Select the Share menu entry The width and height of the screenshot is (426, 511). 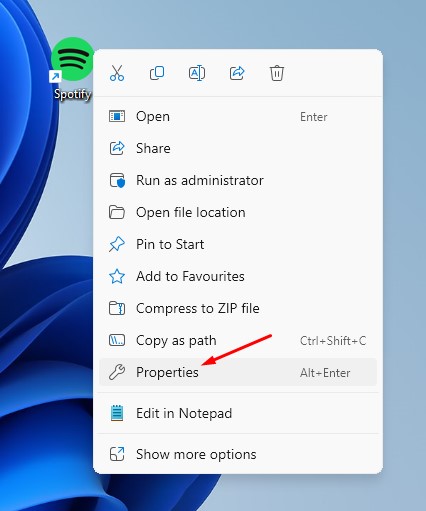pyautogui.click(x=238, y=148)
